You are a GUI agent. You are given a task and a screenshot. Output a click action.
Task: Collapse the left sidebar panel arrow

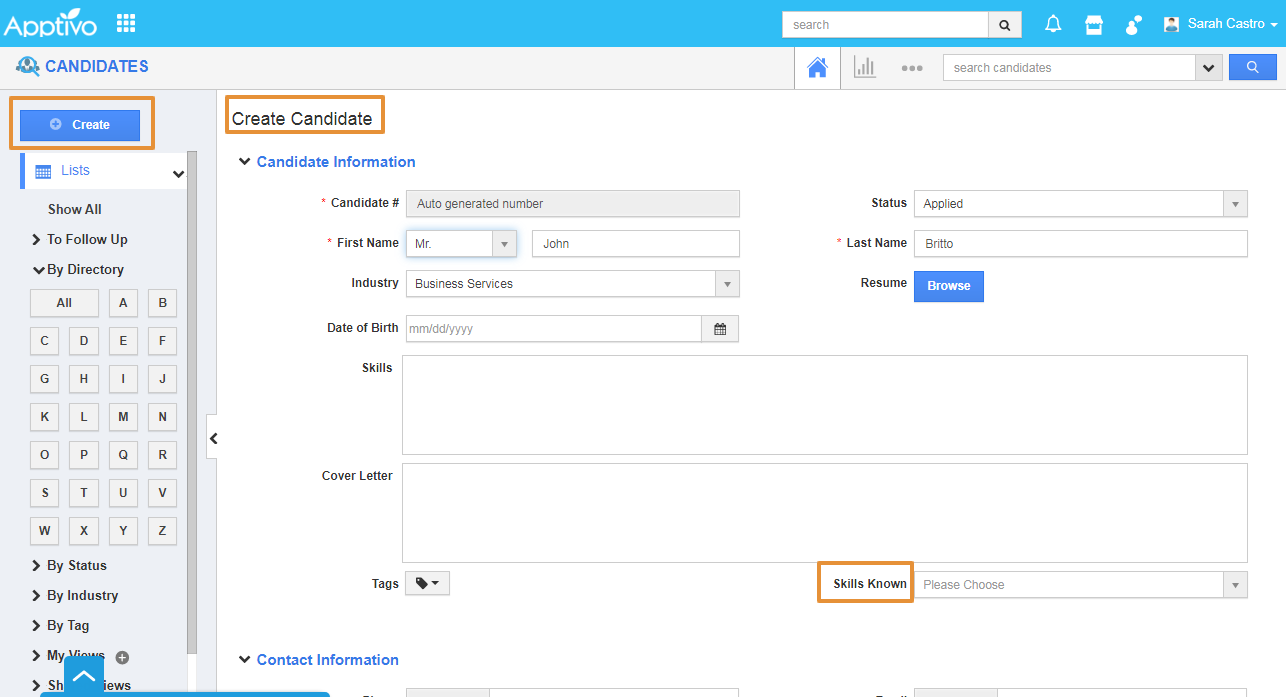(213, 438)
